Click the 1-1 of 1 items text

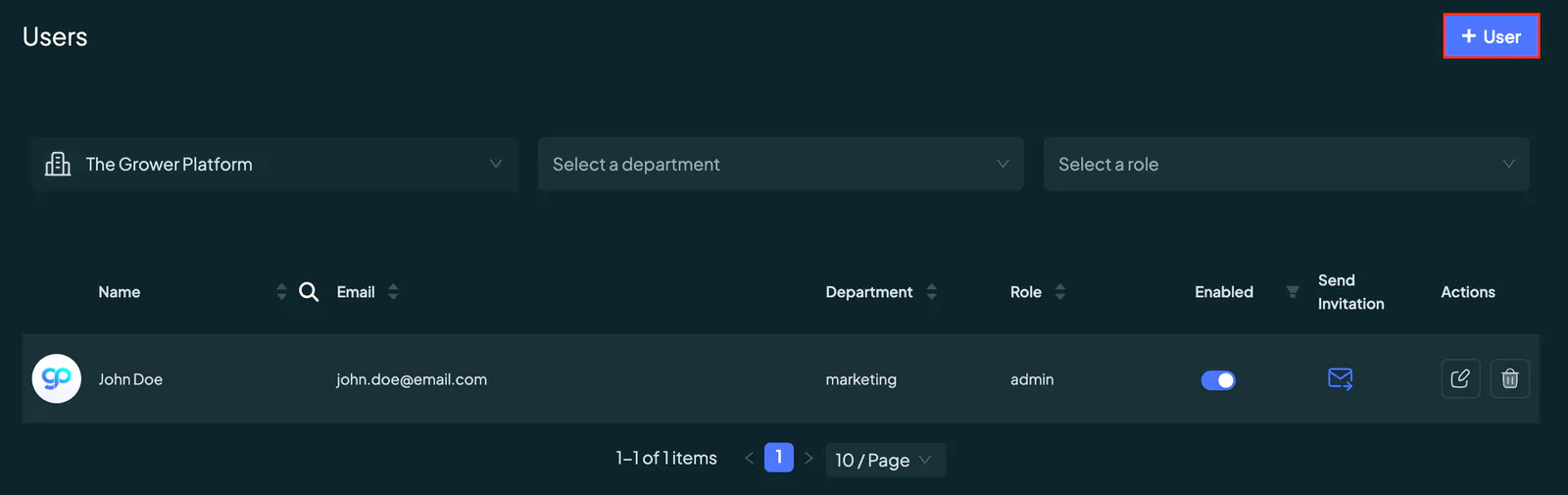click(x=666, y=458)
